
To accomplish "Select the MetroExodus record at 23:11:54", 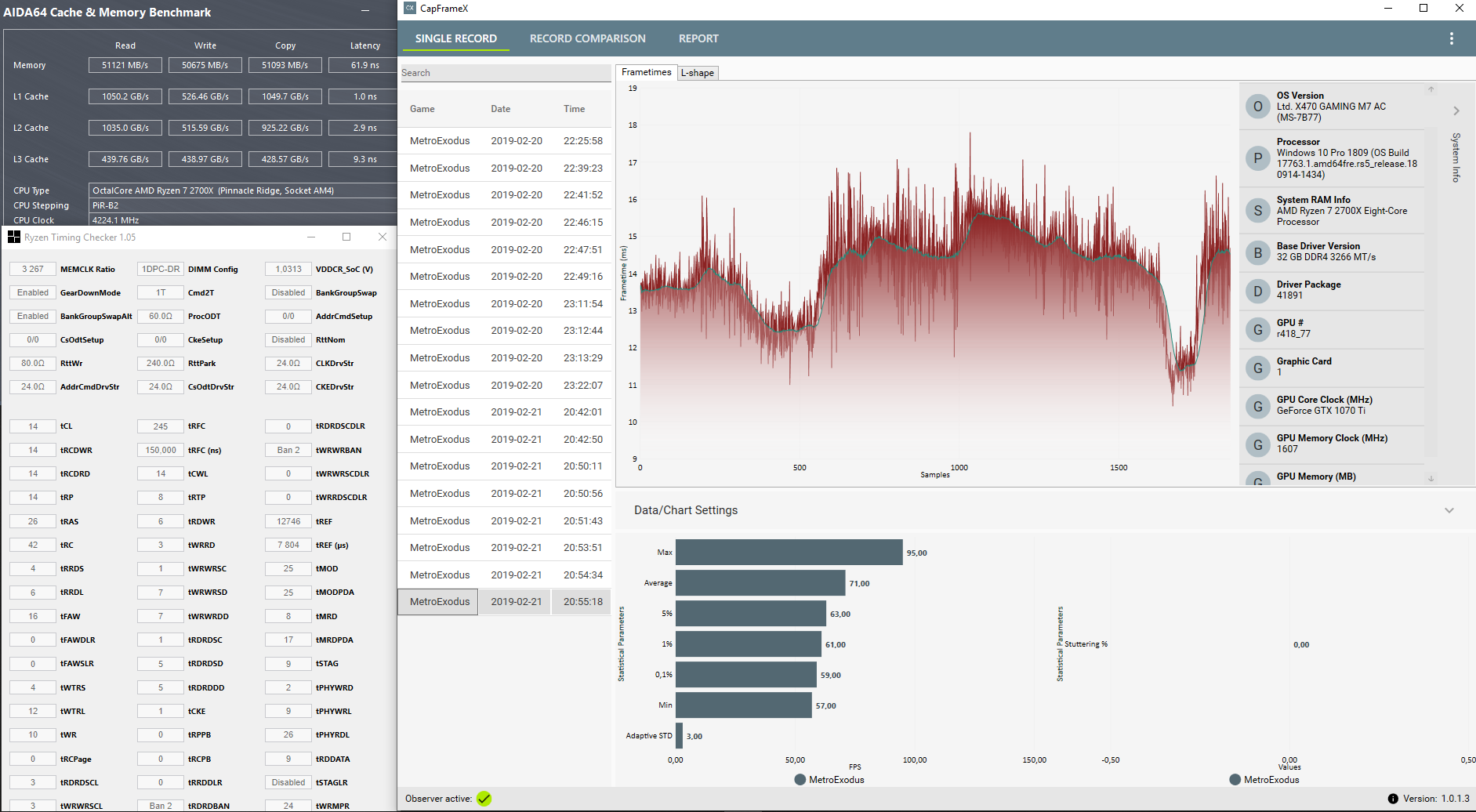I will point(506,303).
